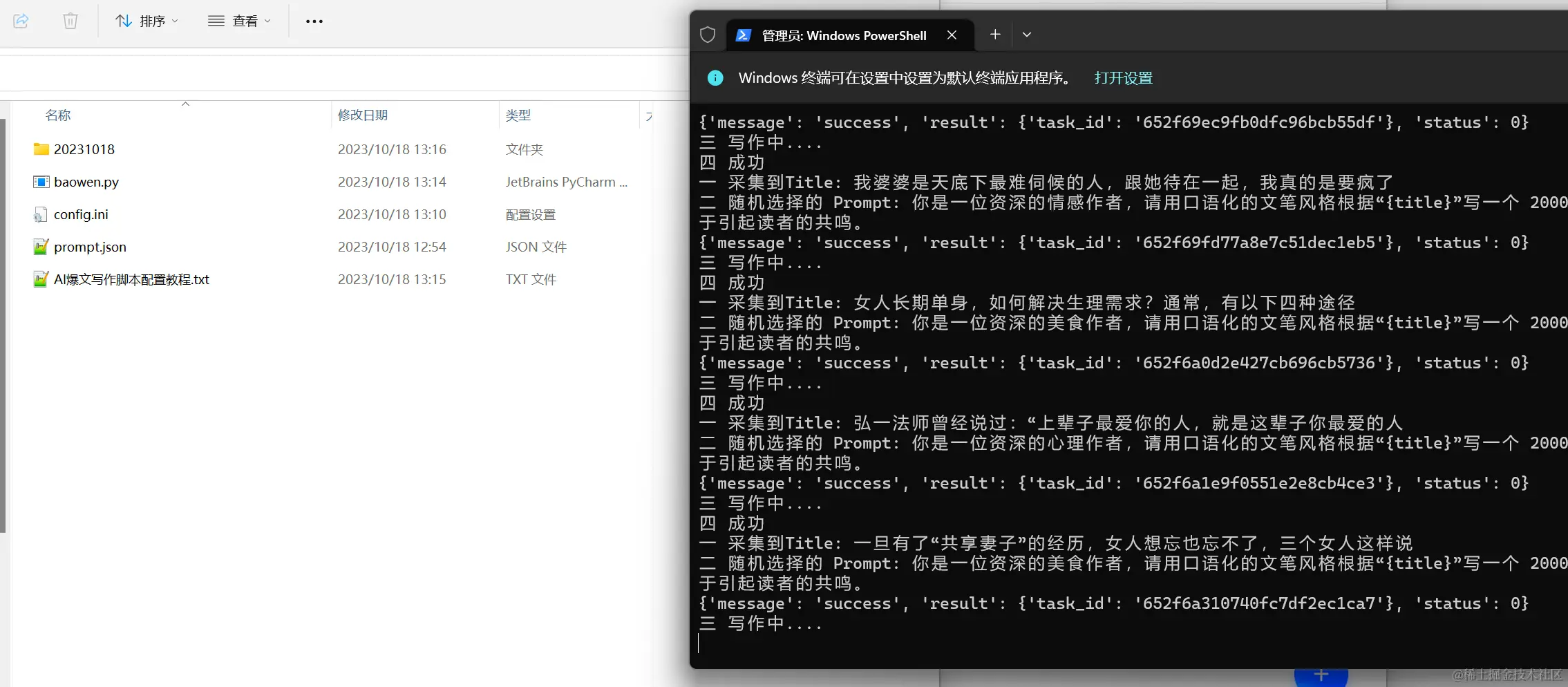Select AI爆文写作脚本配置教程.txt file
This screenshot has height=687, width=1568.
coord(131,279)
